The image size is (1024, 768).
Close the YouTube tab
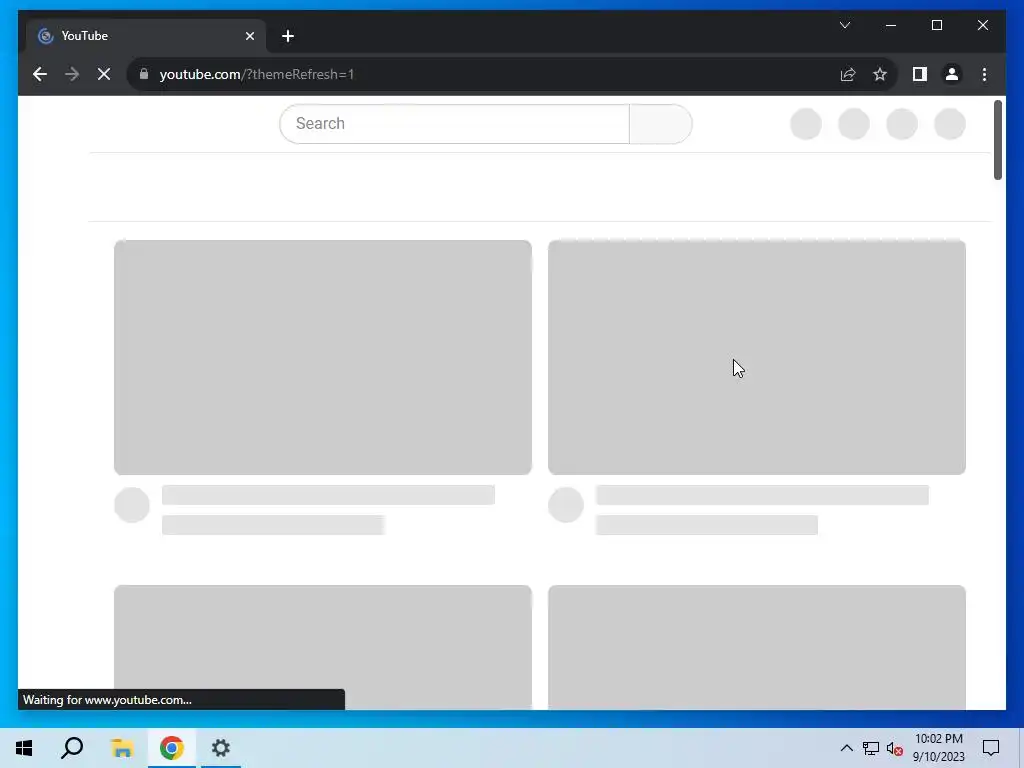(x=249, y=36)
